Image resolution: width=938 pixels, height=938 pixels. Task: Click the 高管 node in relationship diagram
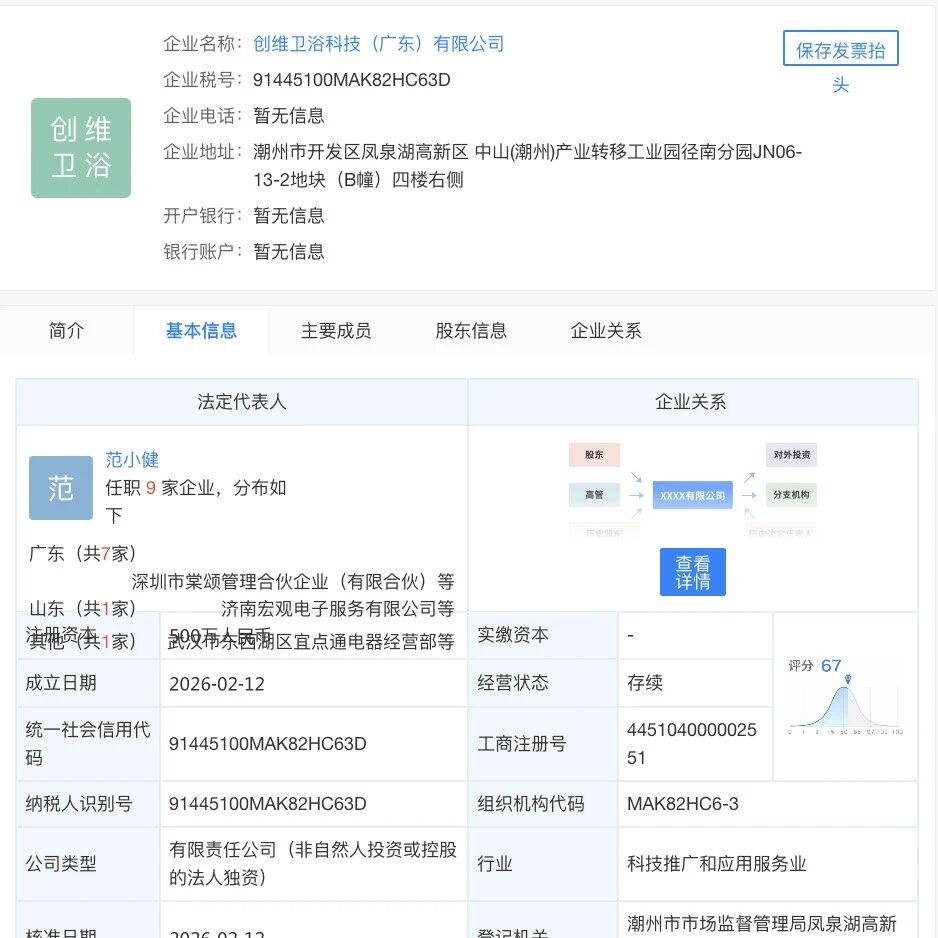(x=594, y=495)
